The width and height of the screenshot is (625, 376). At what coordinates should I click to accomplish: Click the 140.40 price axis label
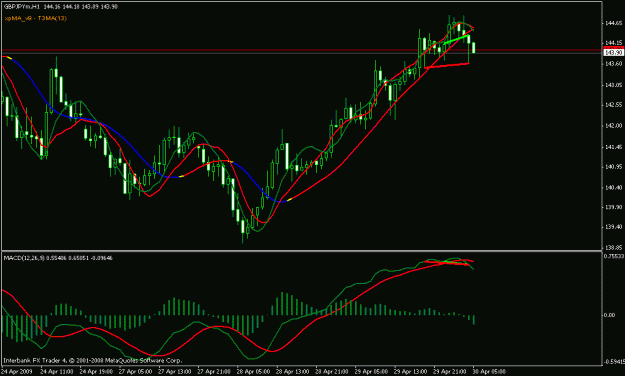pos(613,187)
